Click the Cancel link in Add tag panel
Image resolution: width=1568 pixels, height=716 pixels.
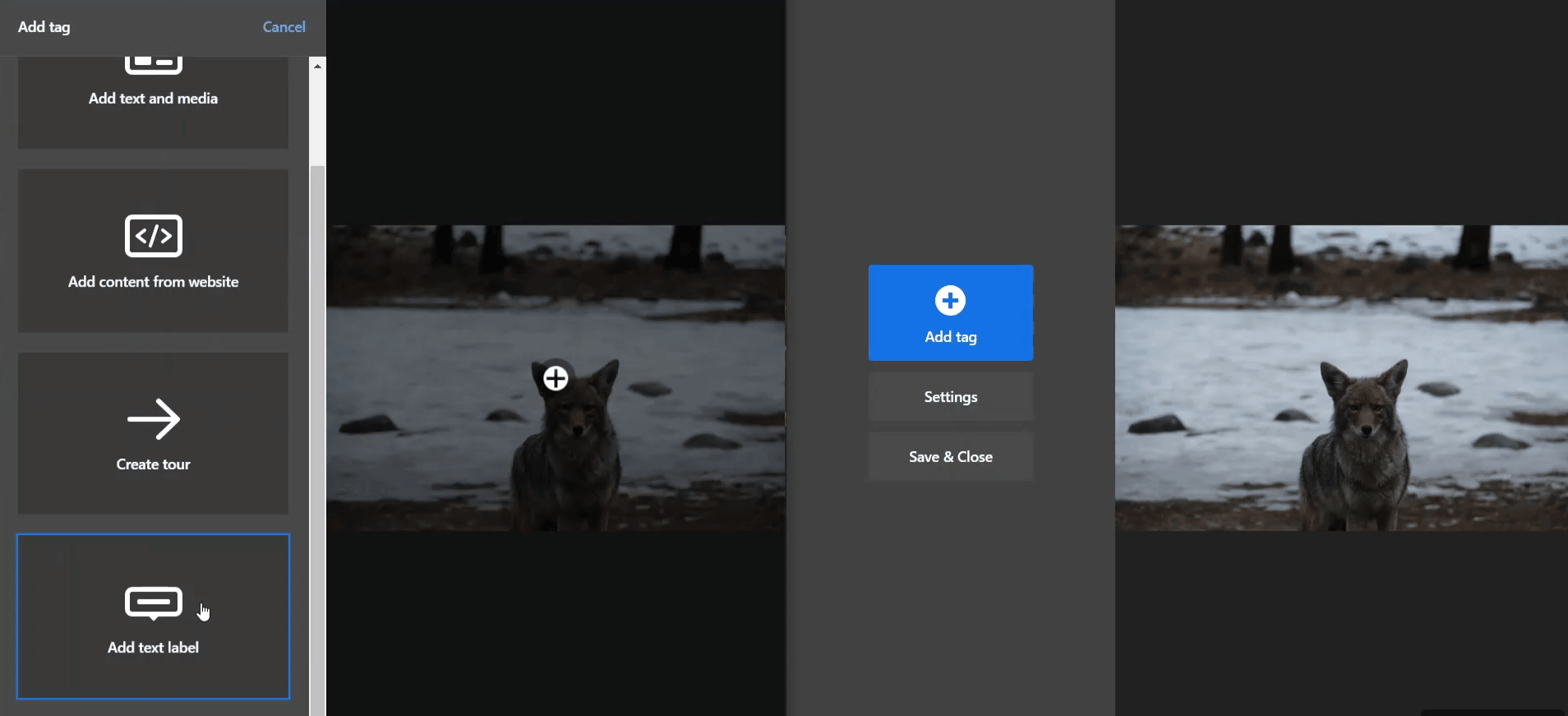(x=284, y=27)
